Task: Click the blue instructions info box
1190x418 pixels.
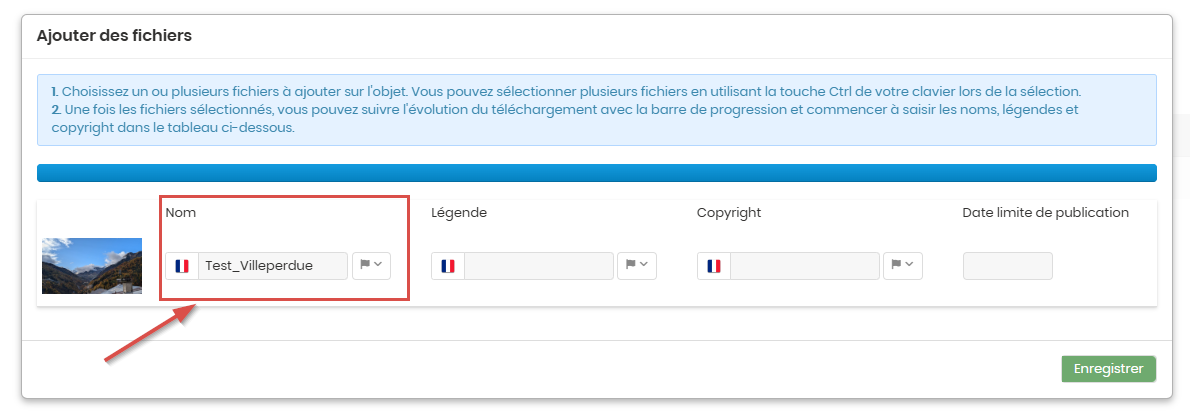Action: tap(597, 110)
